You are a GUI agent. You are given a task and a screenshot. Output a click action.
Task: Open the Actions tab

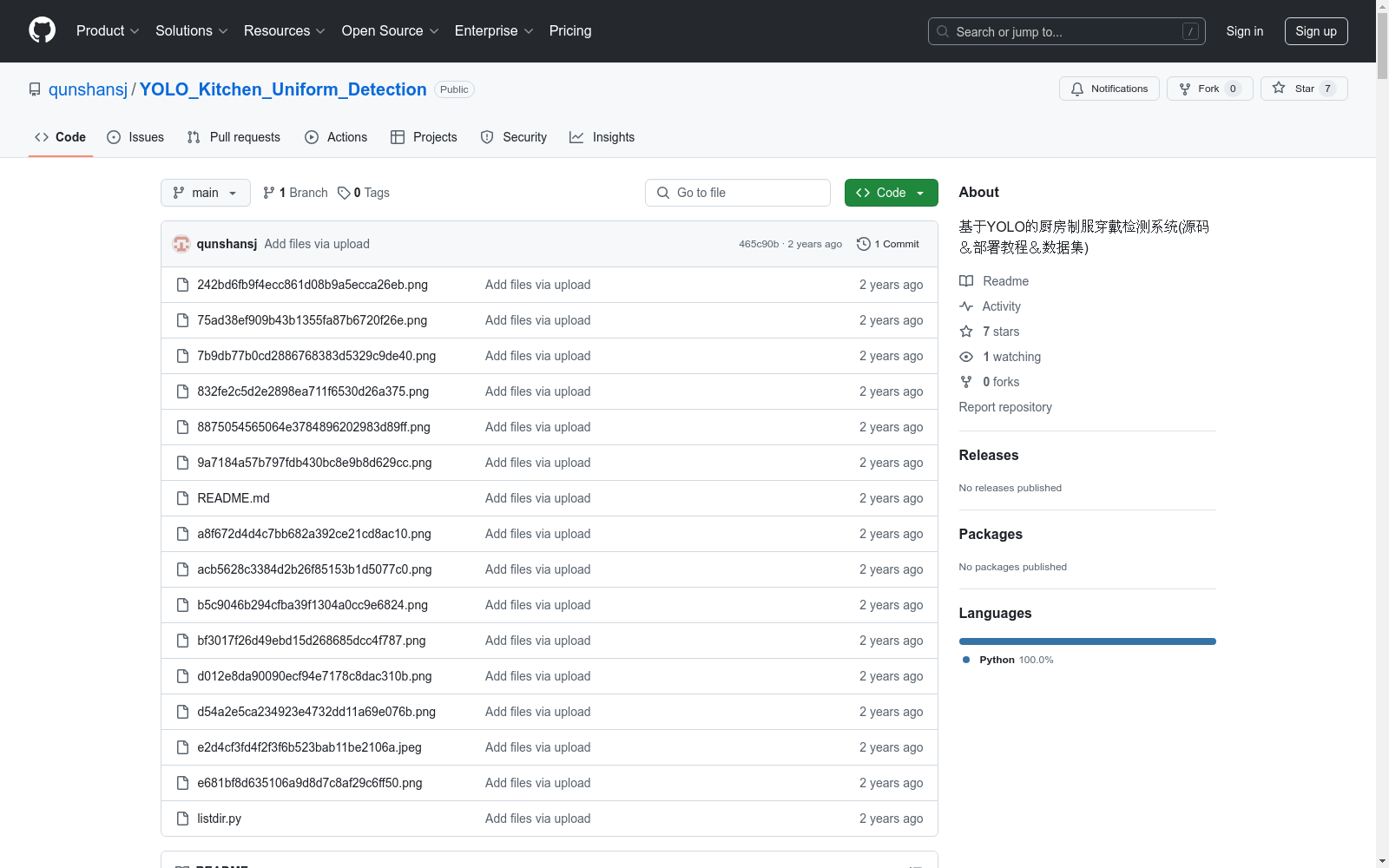[x=336, y=137]
